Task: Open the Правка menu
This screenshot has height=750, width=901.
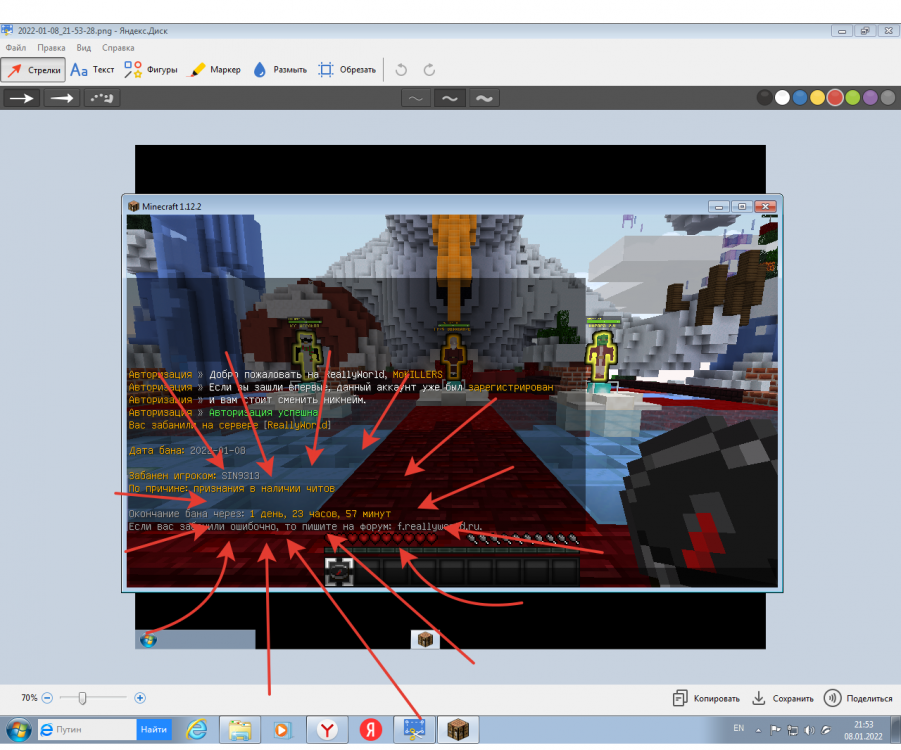Action: (x=51, y=48)
